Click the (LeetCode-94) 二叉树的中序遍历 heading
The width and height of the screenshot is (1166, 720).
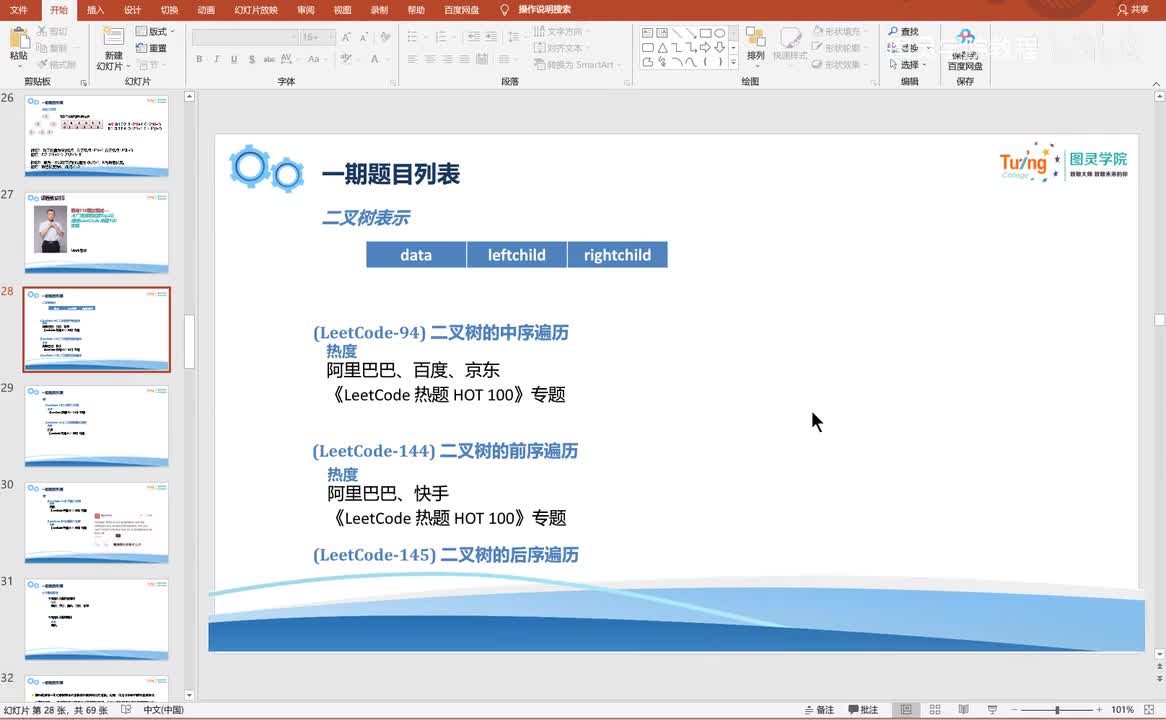tap(441, 332)
